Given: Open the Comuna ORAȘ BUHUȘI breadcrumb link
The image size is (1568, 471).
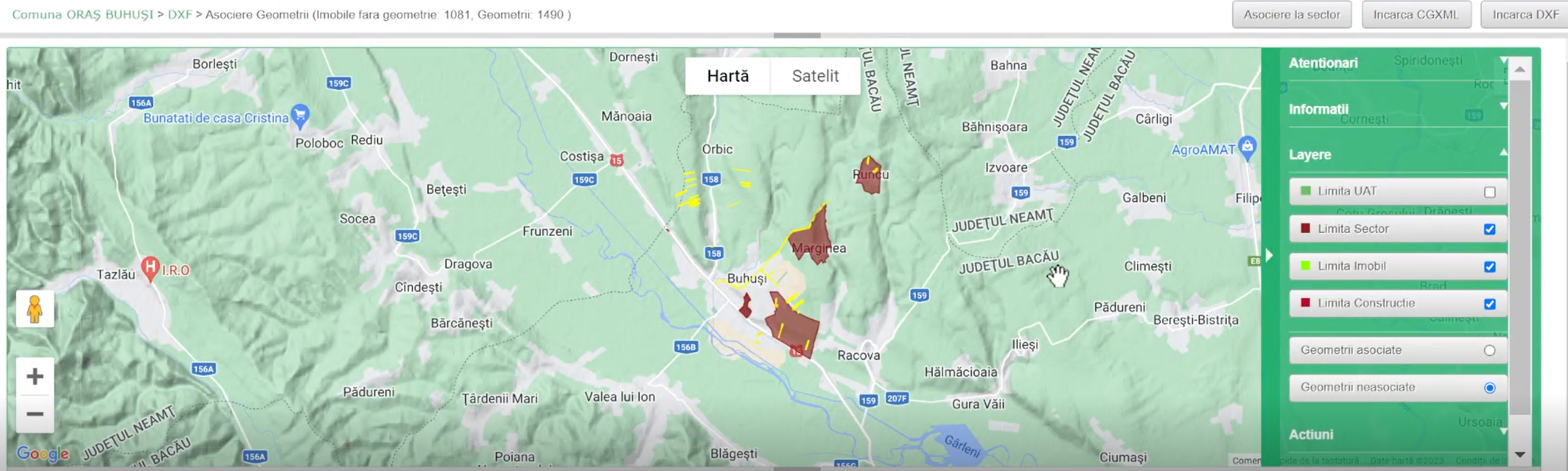Looking at the screenshot, I should 83,15.
